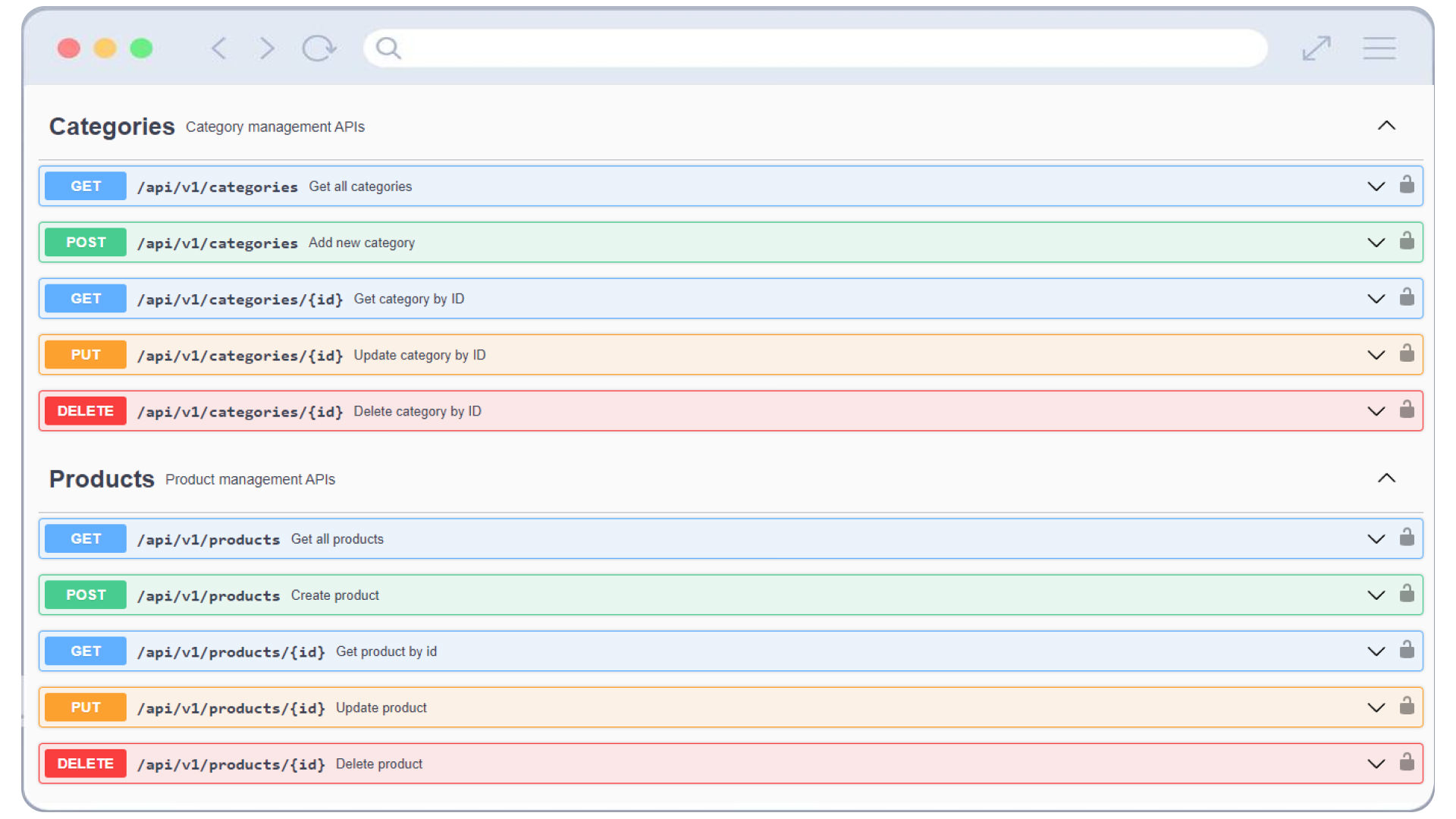Click the lock icon for Get all products
This screenshot has width=1456, height=819.
pyautogui.click(x=1407, y=537)
